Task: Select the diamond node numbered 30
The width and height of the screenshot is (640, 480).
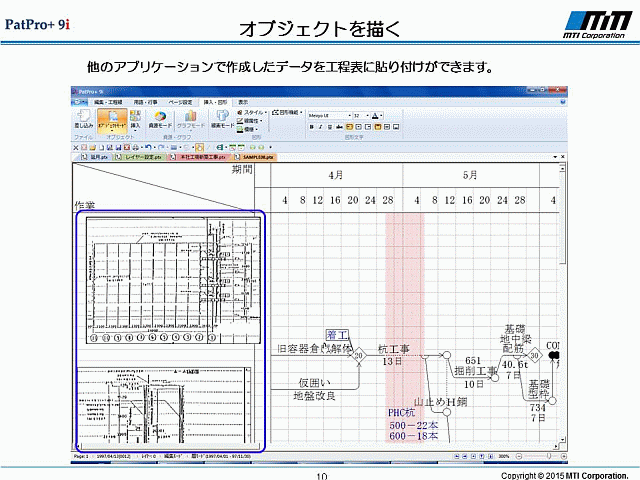Action: [534, 356]
